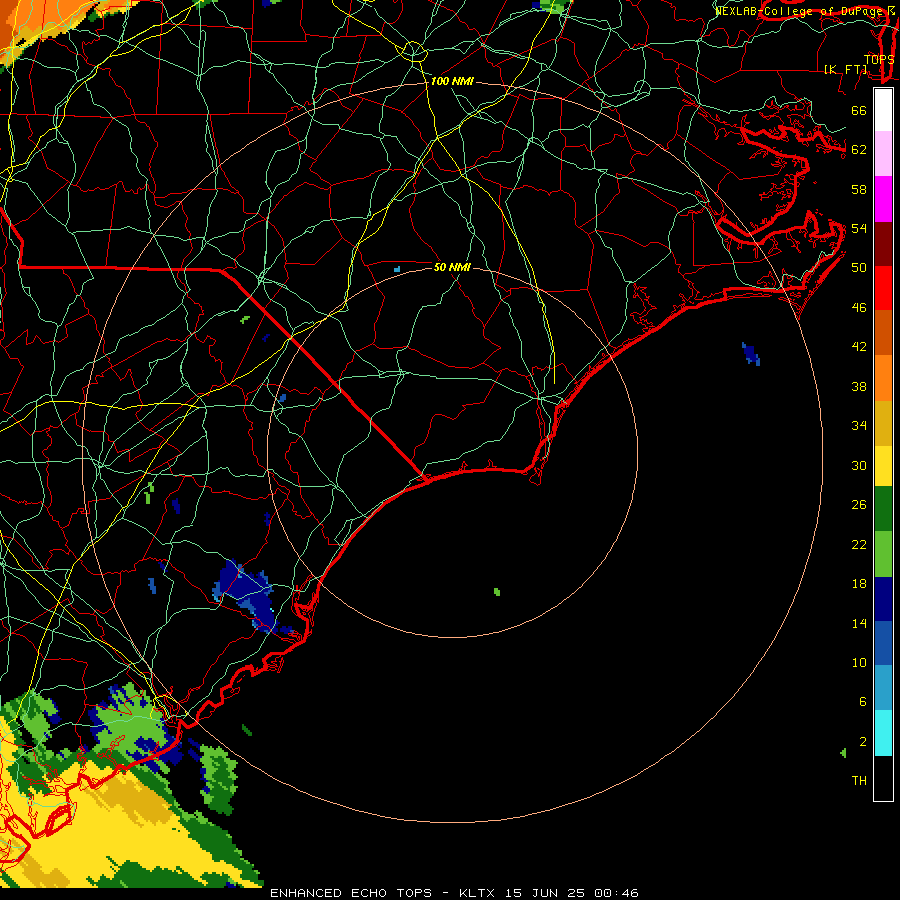Pick the cyan legend segment near the bottom
The width and height of the screenshot is (900, 900).
[x=883, y=733]
